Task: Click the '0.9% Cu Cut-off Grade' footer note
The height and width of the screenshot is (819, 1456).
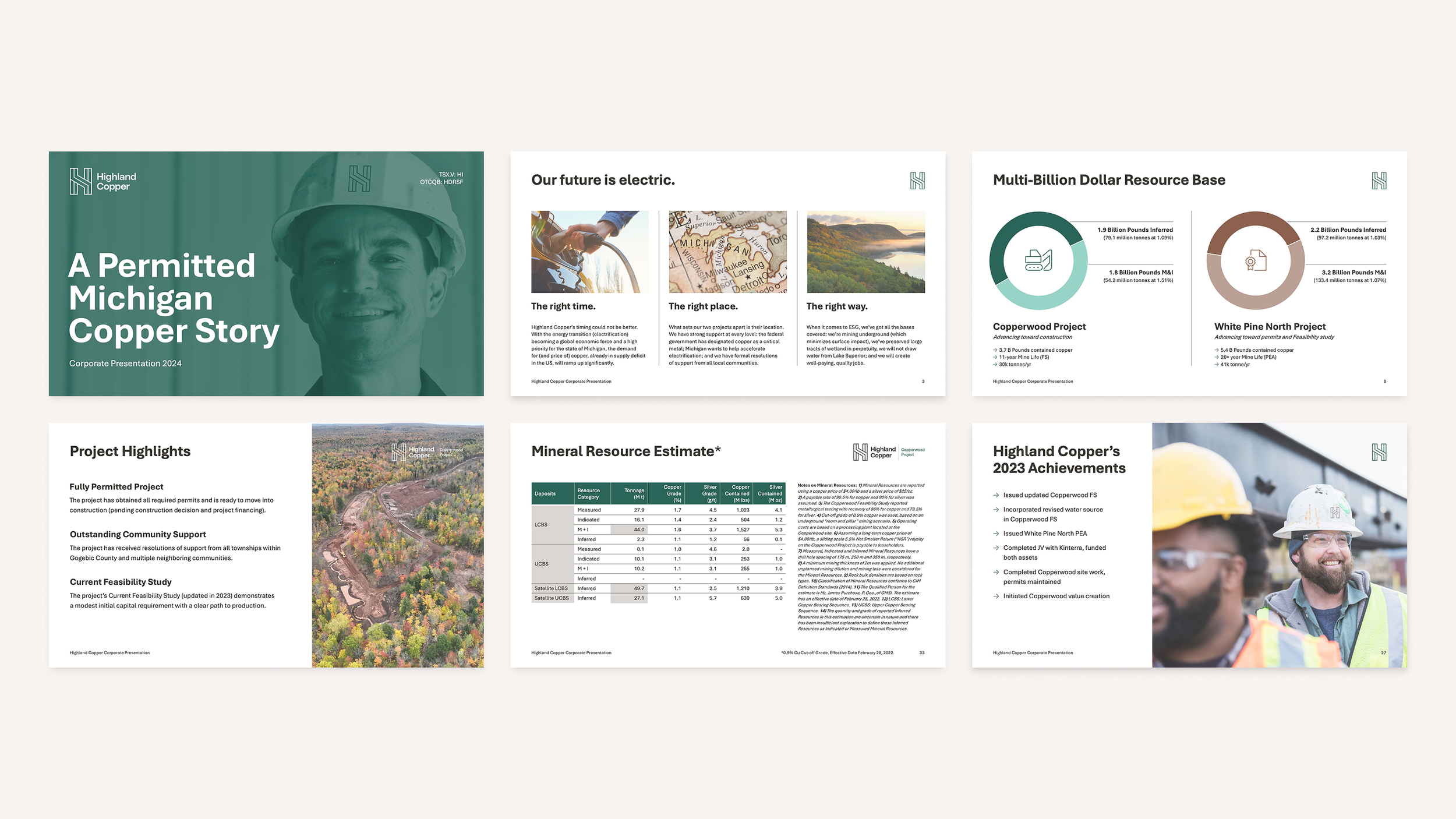Action: click(837, 653)
